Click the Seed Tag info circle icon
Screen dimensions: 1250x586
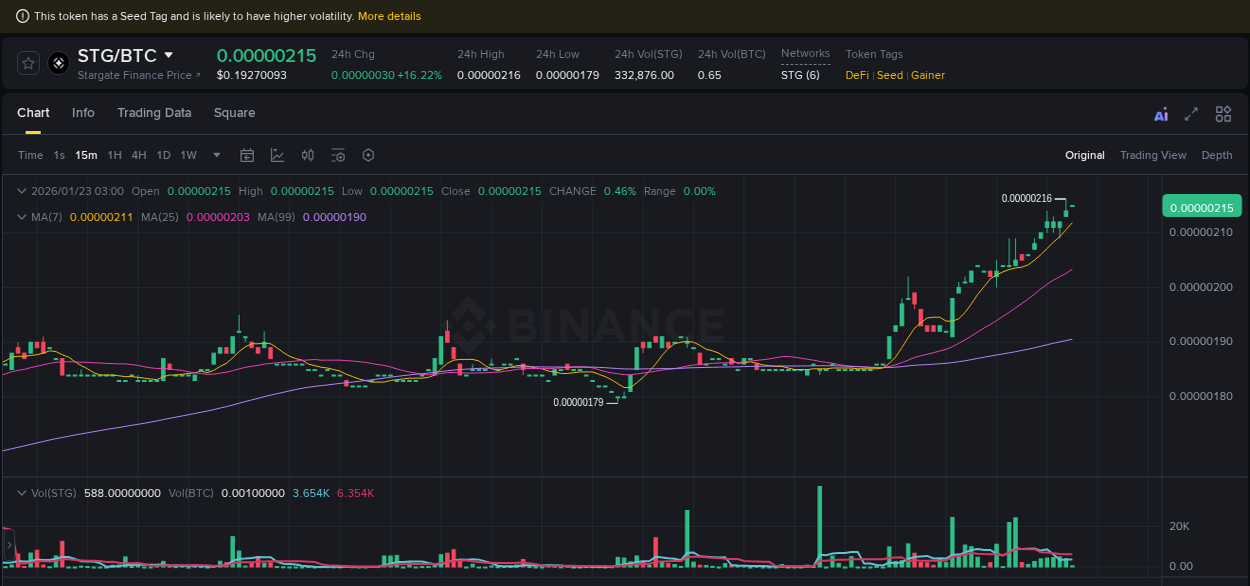(x=22, y=16)
